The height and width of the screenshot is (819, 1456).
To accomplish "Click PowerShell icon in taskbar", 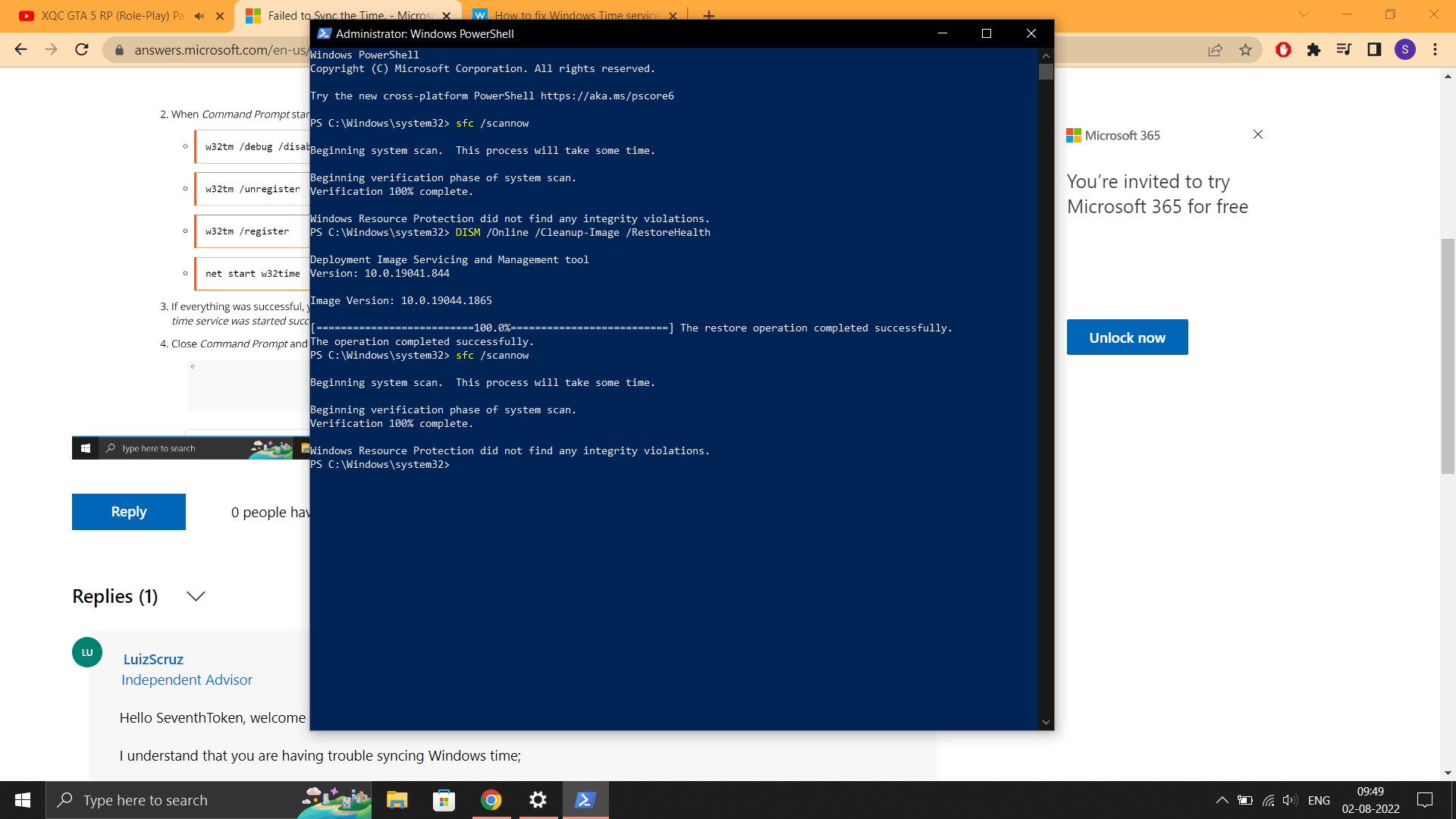I will point(585,800).
